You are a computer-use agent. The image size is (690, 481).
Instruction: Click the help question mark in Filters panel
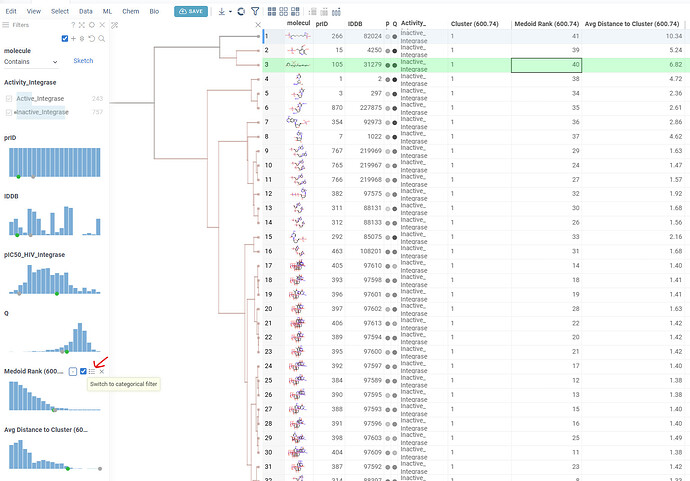coord(73,25)
